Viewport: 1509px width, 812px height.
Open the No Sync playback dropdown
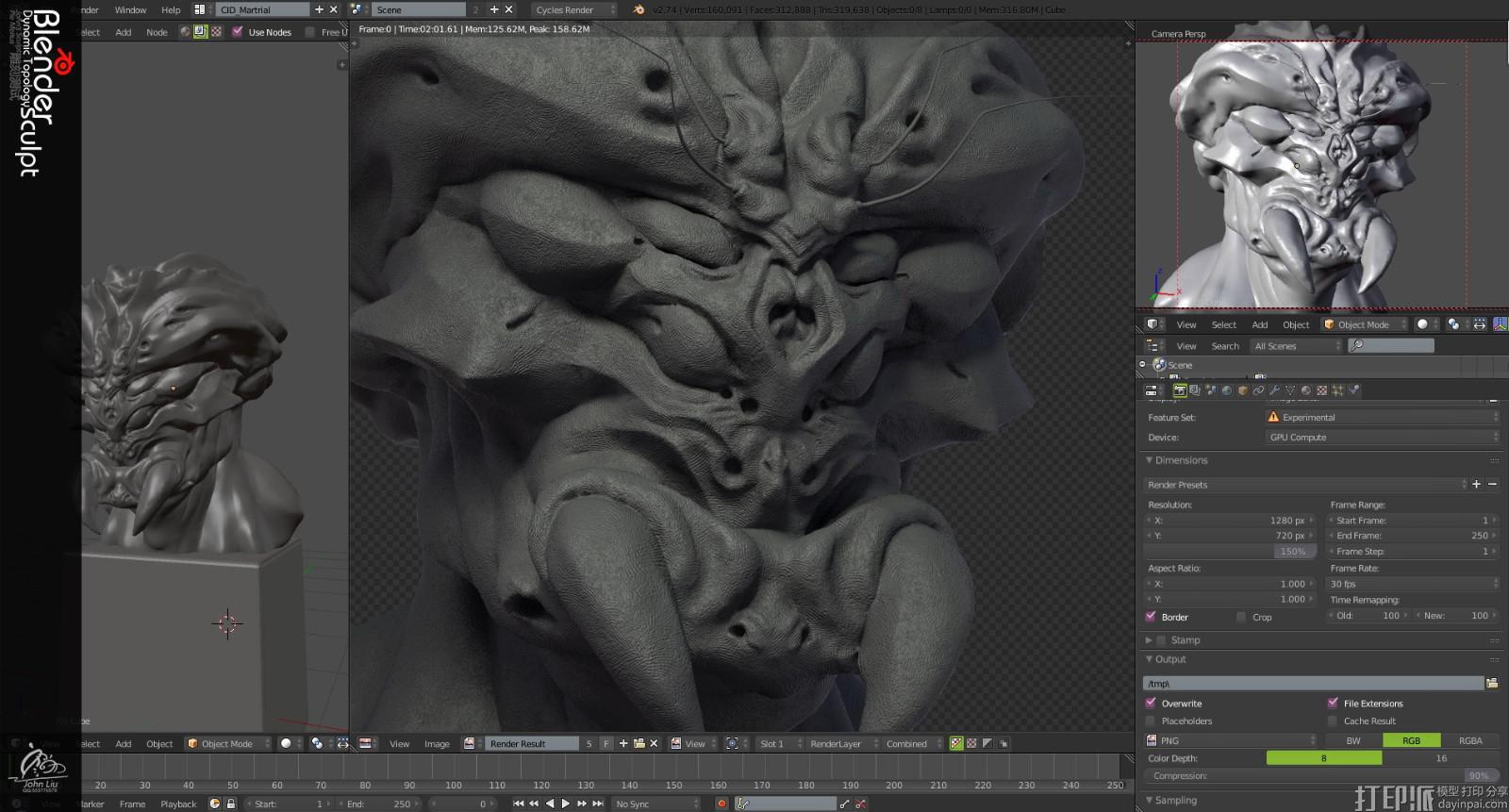[x=656, y=804]
